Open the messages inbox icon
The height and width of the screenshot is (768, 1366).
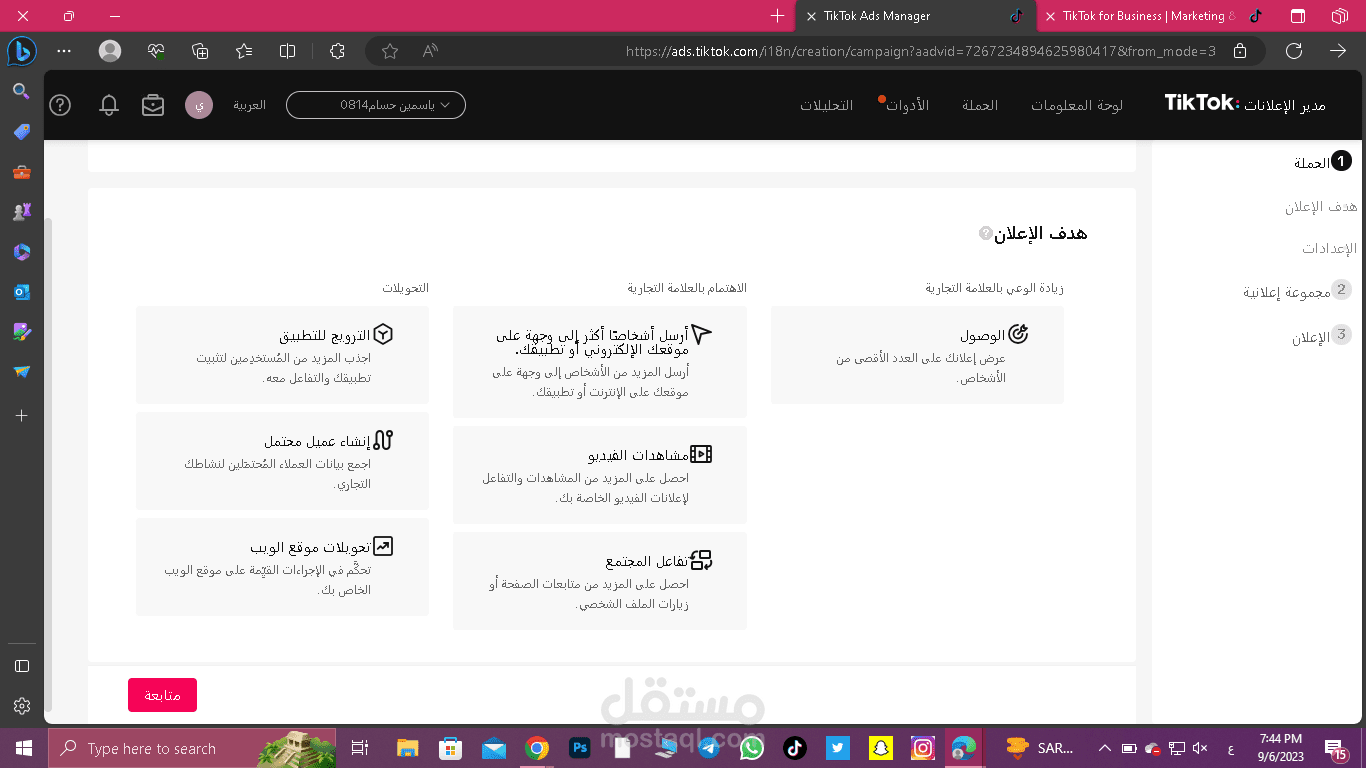[x=152, y=104]
